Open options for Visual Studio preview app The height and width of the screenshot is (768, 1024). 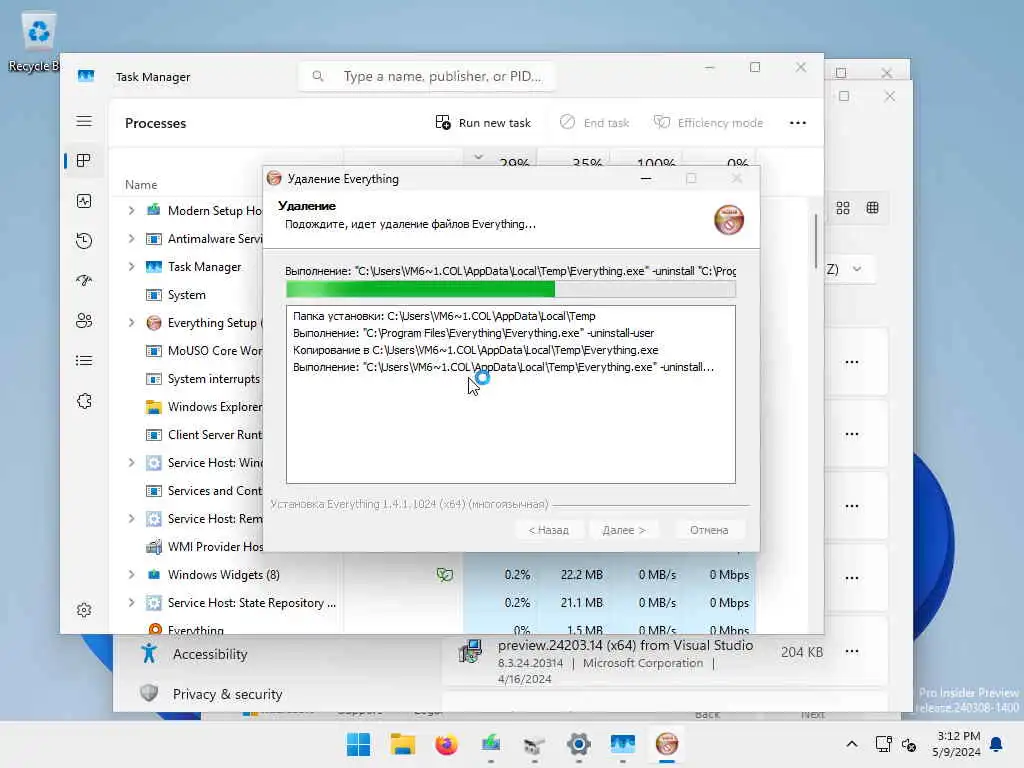(852, 650)
